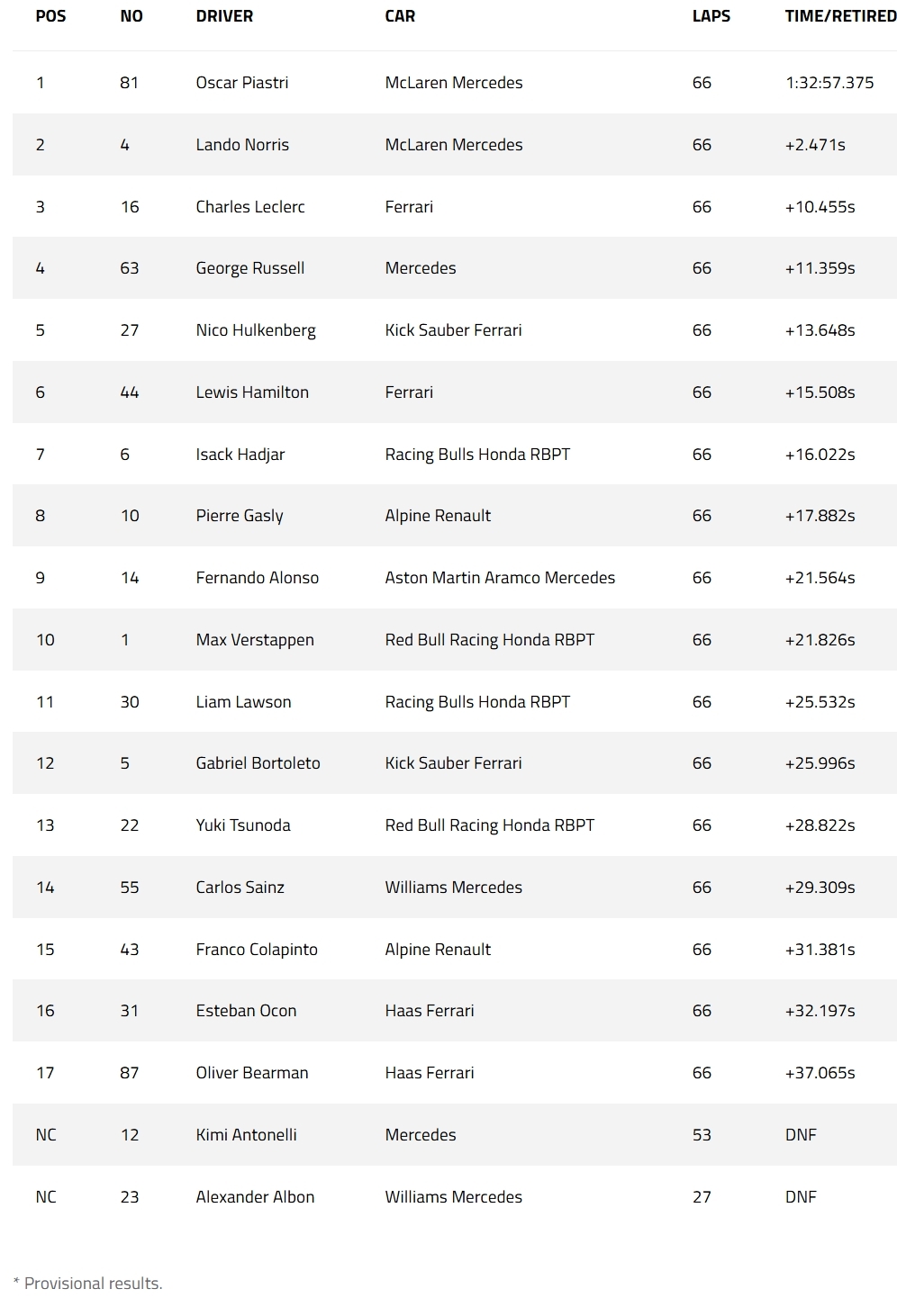897x1316 pixels.
Task: Select driver name Oscar Piastri
Action: tap(242, 83)
